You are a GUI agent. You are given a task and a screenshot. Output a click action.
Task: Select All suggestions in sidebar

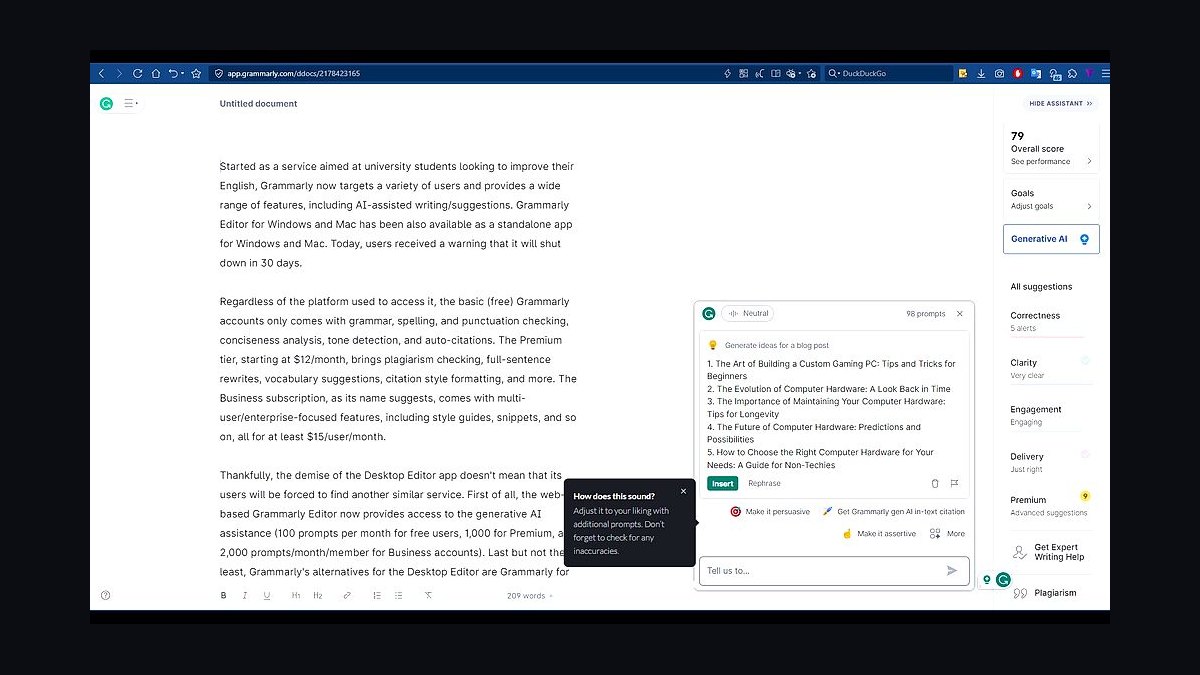(1041, 287)
